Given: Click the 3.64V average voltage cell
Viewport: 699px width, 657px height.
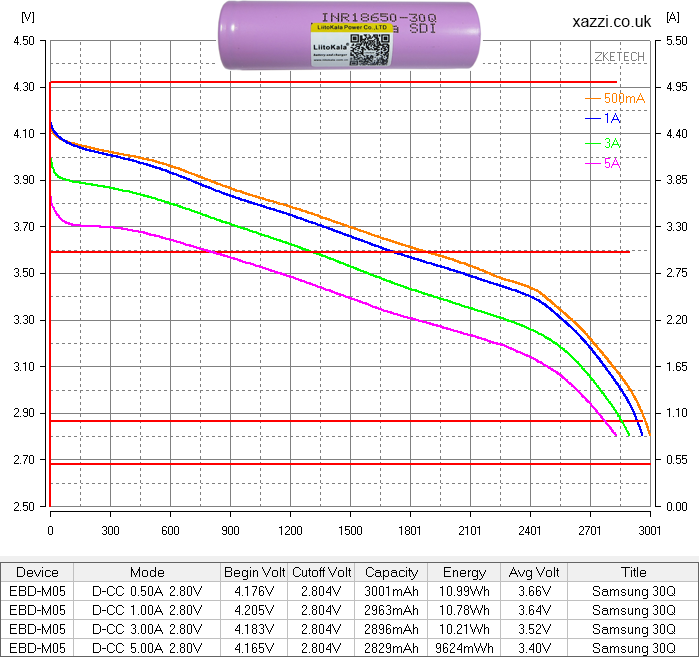Looking at the screenshot, I should click(534, 610).
